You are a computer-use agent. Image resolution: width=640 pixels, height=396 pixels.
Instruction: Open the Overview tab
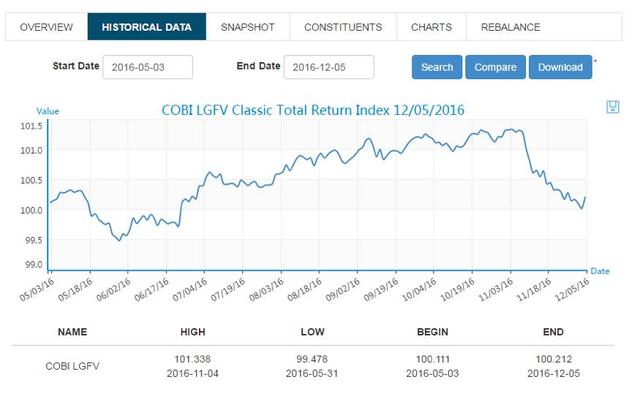[47, 27]
